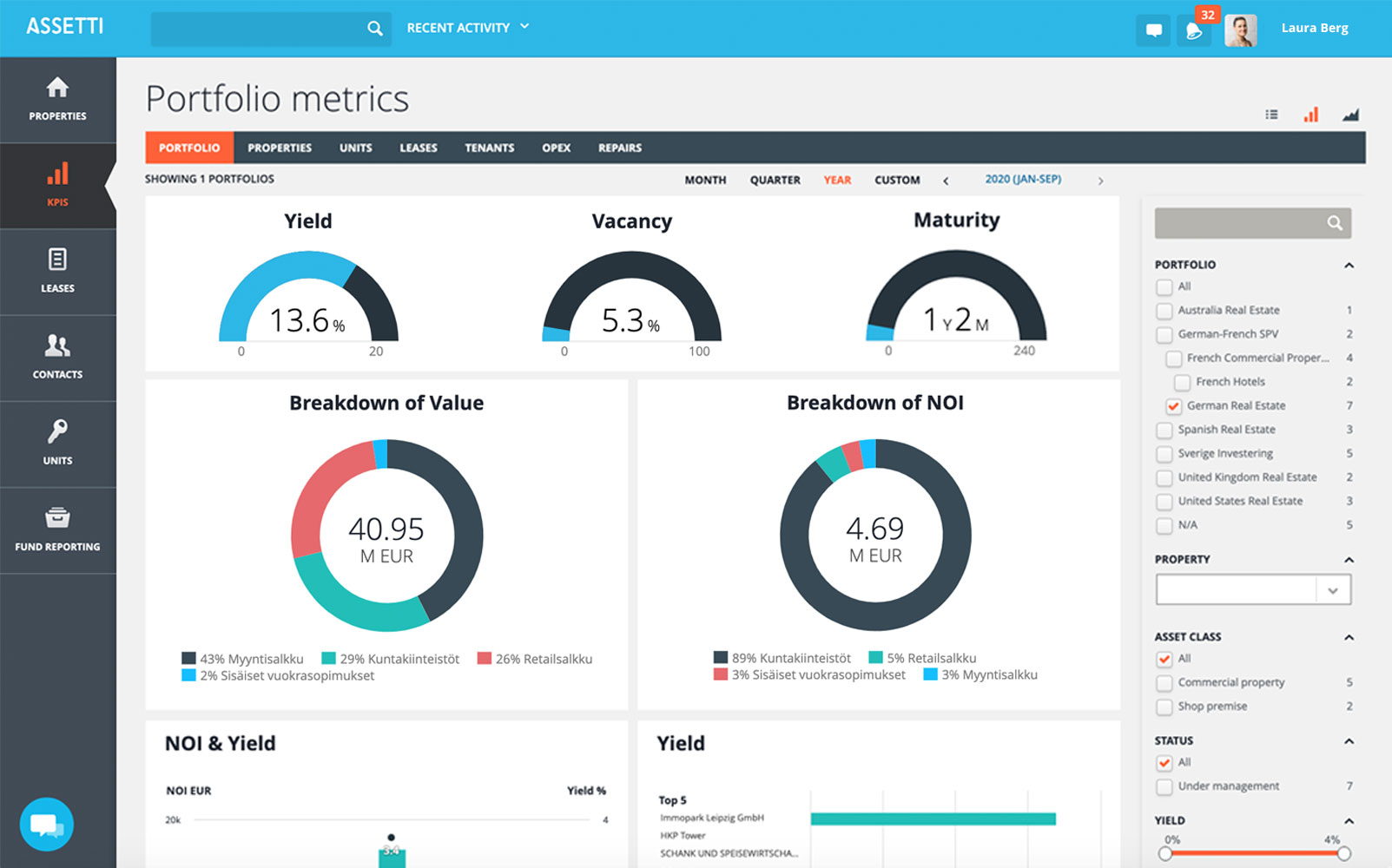
Task: Click Kuntakiinteistöt legend swatch in Value
Action: point(328,658)
